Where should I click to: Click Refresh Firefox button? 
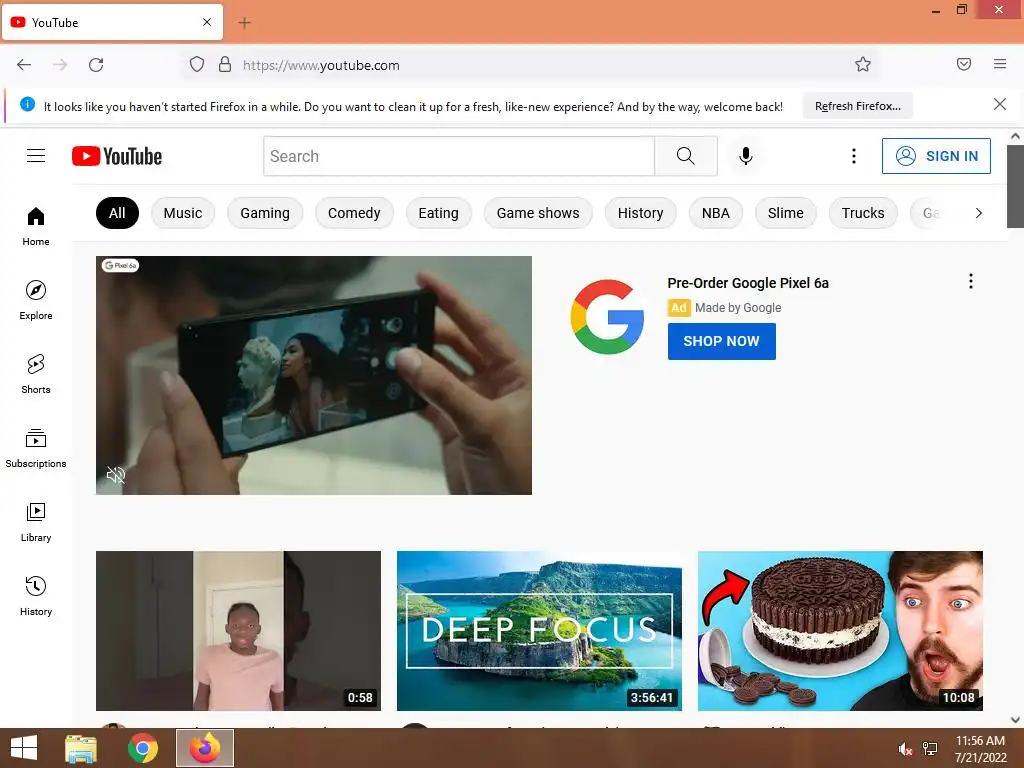pyautogui.click(x=857, y=106)
